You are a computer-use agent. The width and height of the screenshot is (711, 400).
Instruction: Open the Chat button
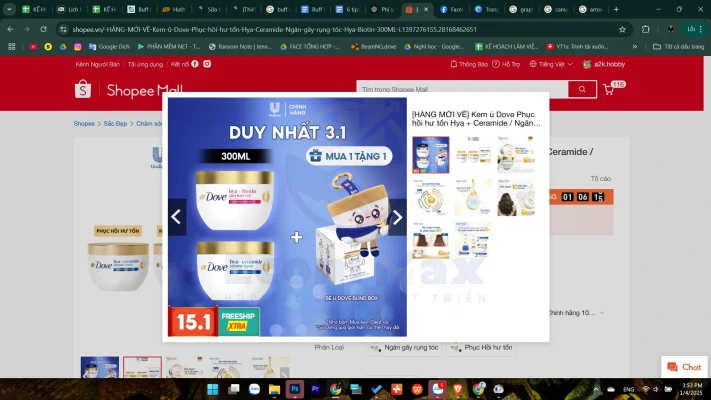coord(684,367)
